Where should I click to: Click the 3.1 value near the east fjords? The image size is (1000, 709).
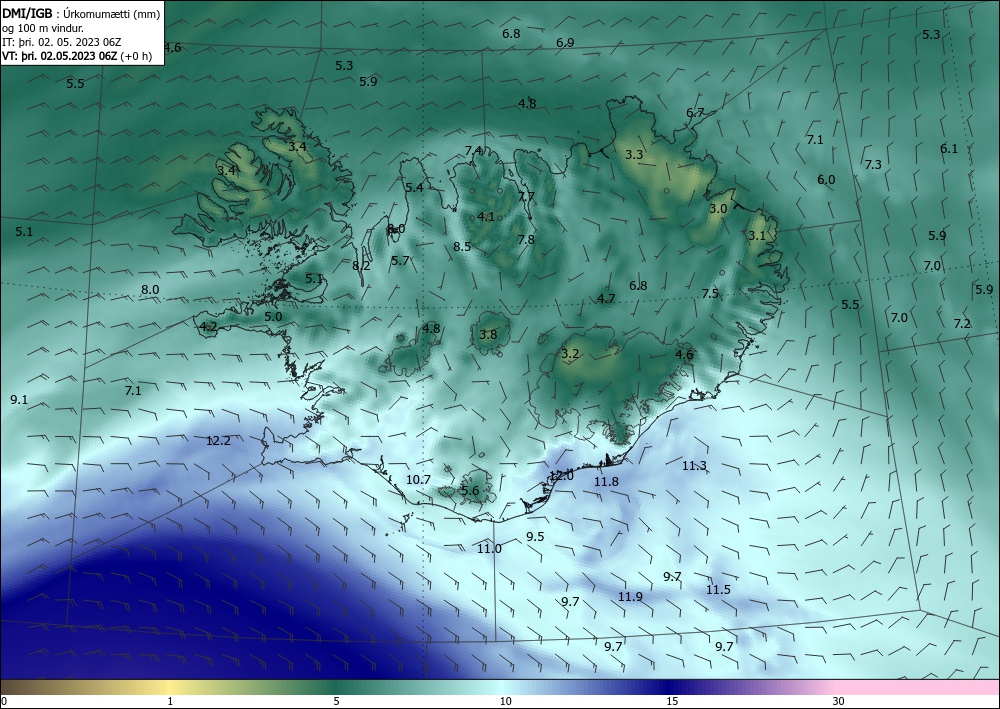[756, 236]
